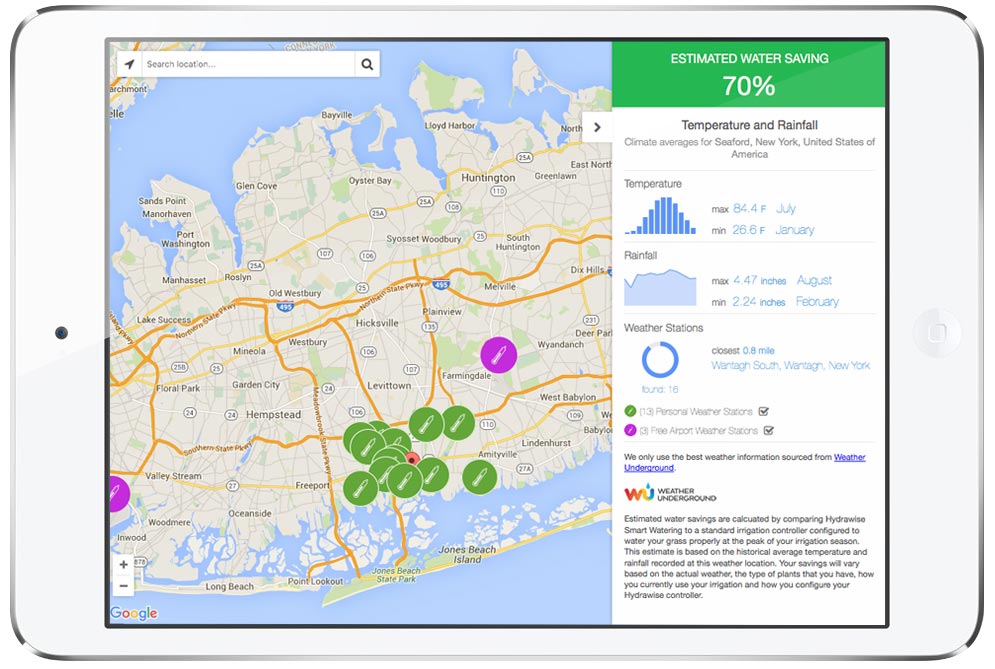Click the stations found donut chart
The image size is (995, 669).
[x=660, y=360]
